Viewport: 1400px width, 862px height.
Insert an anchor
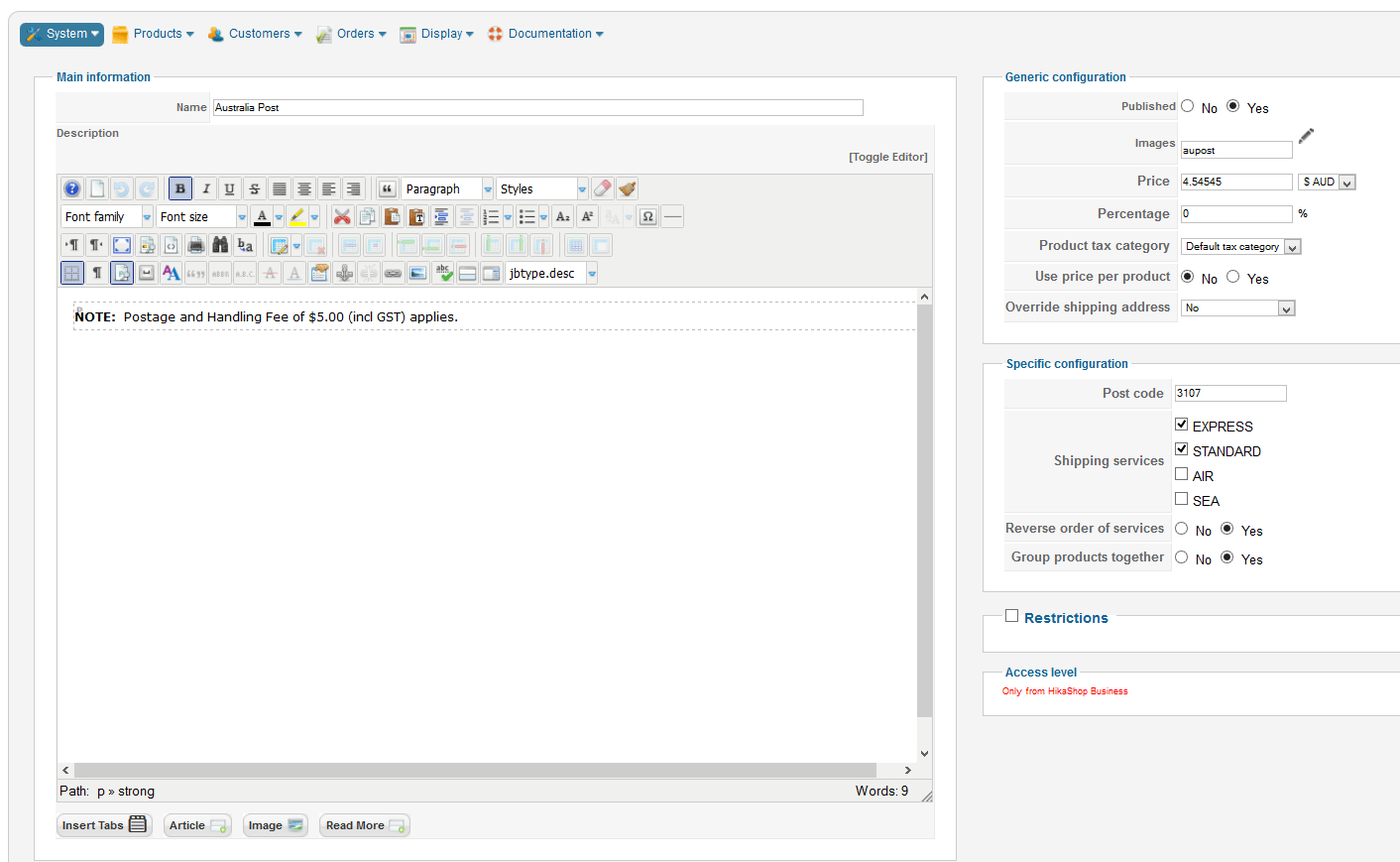[344, 273]
